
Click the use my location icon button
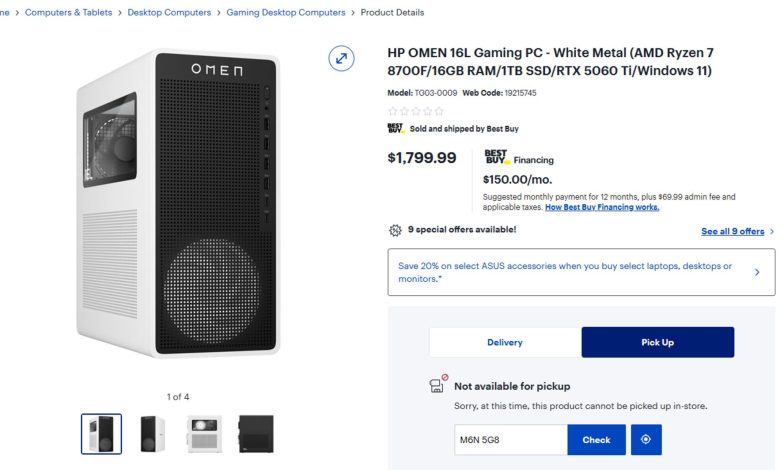click(x=646, y=440)
